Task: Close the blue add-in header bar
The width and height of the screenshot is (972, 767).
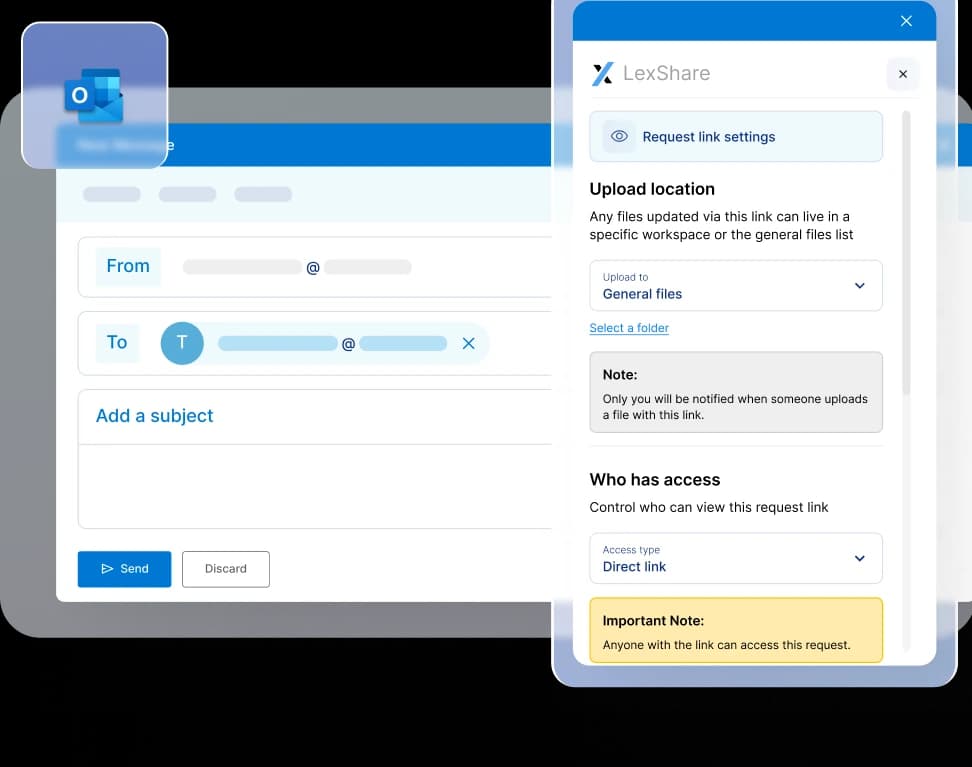Action: [906, 21]
